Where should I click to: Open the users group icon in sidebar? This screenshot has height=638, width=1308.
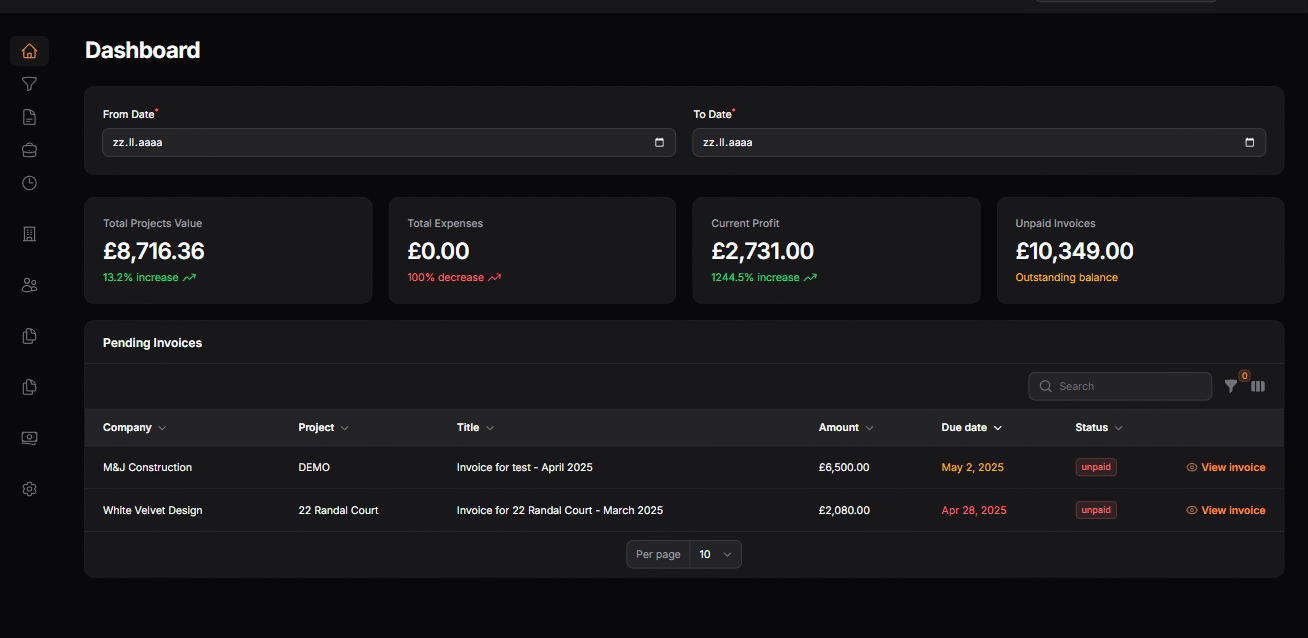(29, 285)
